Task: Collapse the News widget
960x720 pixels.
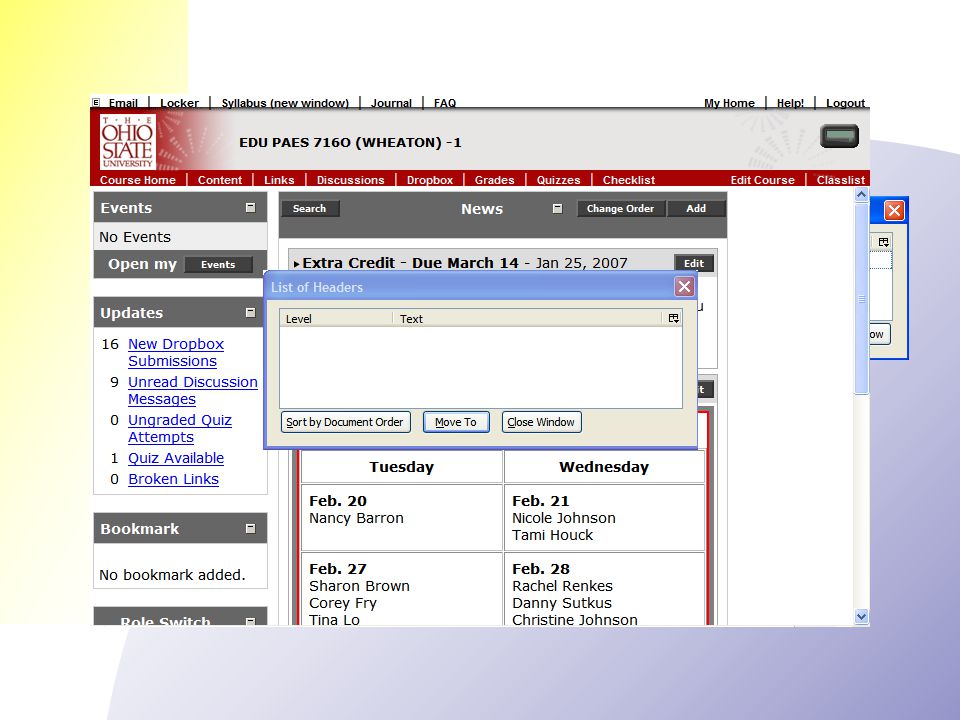Action: pos(557,209)
